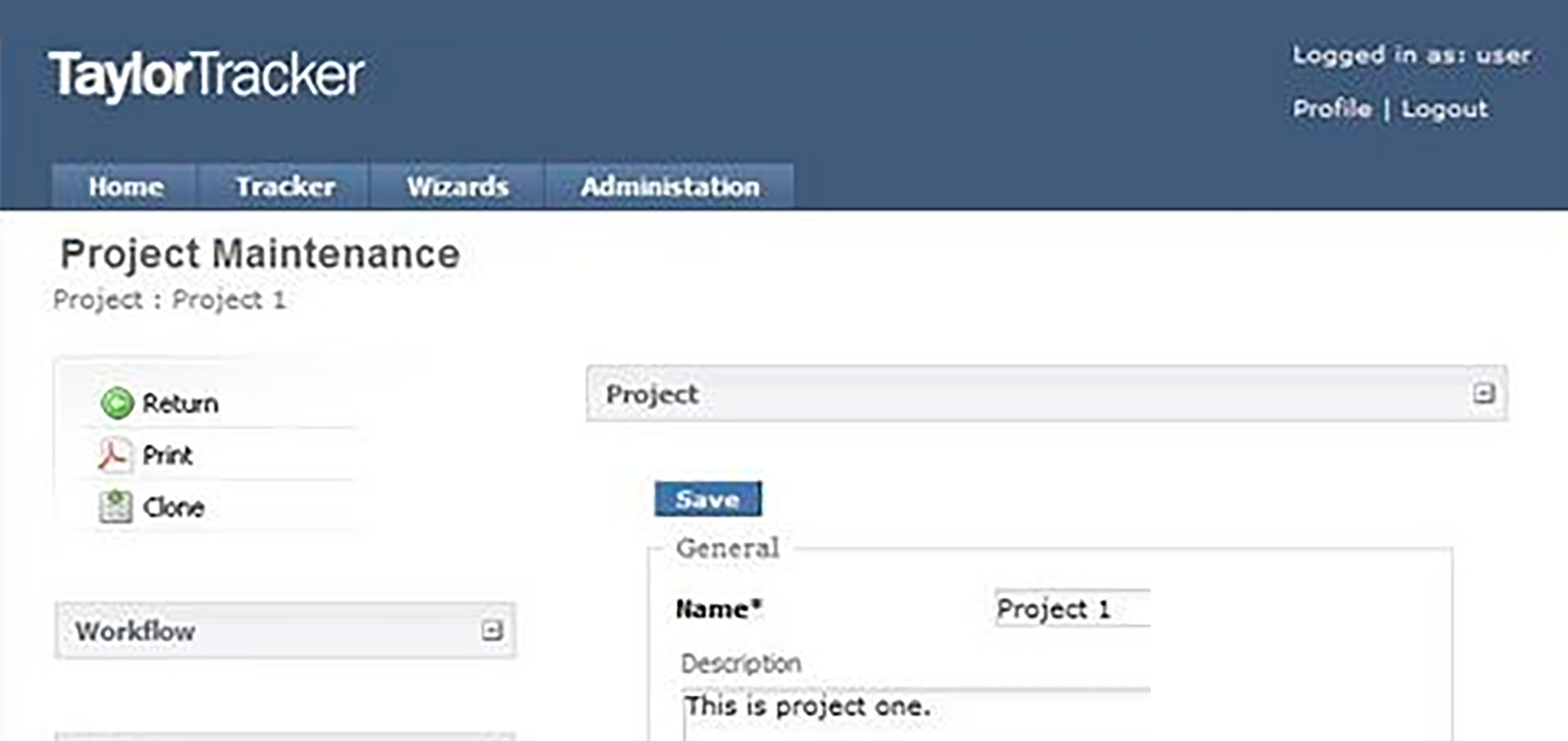
Task: Click the Print link text
Action: pos(167,456)
